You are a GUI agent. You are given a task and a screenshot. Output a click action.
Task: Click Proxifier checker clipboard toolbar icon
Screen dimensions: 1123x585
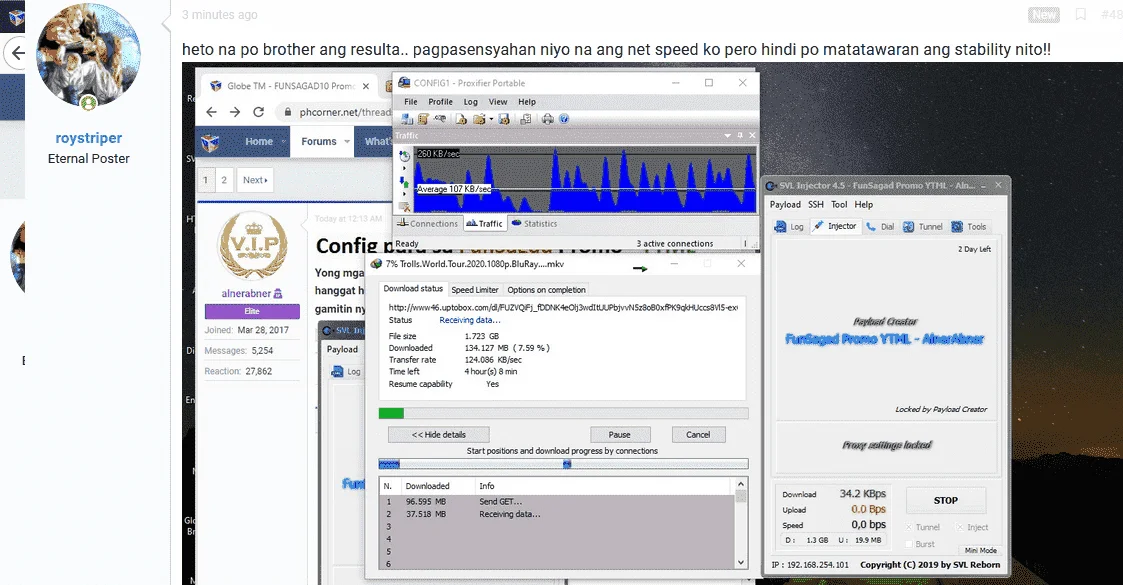point(526,119)
